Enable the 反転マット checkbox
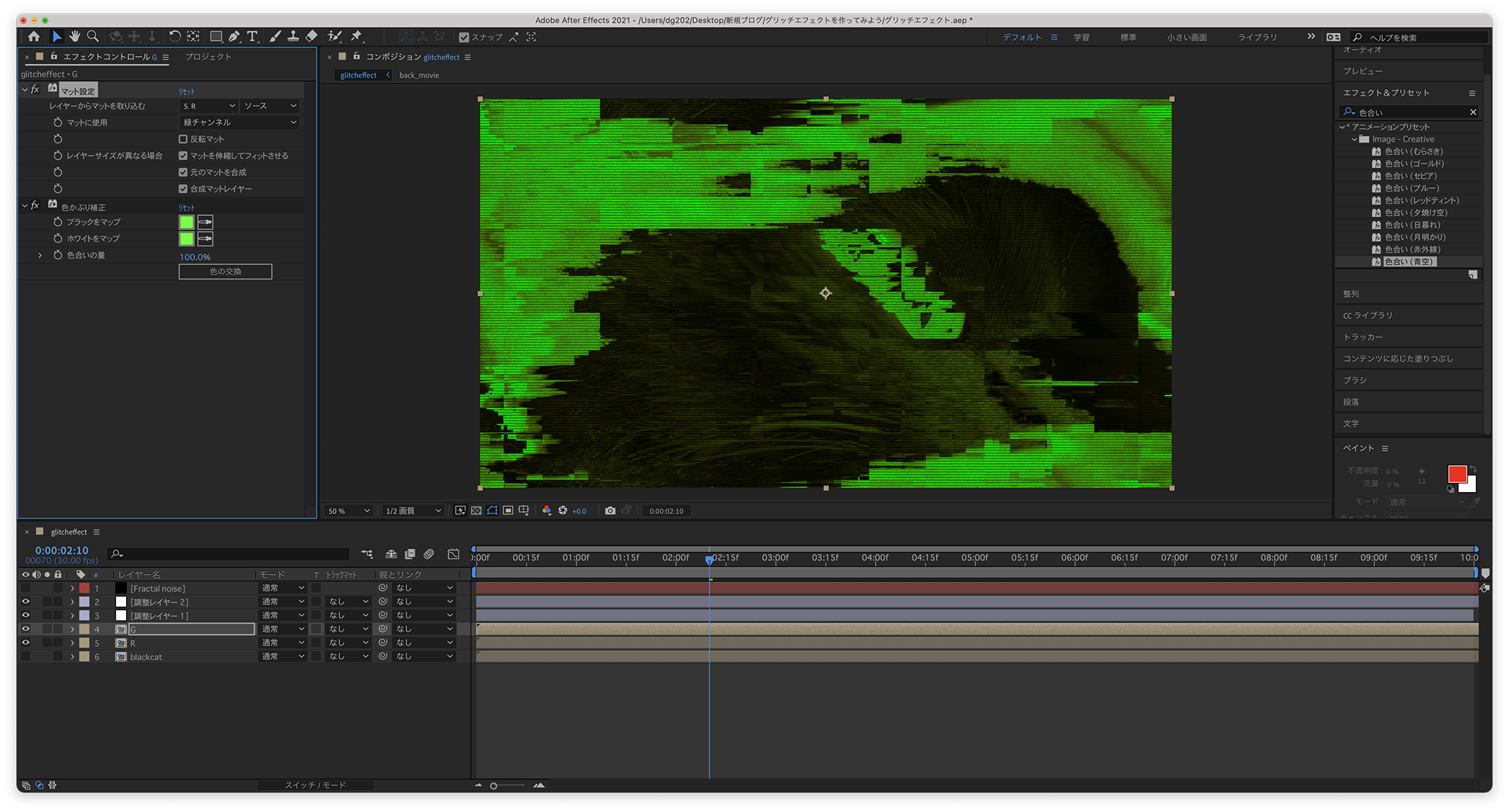This screenshot has height=812, width=1509. [183, 139]
